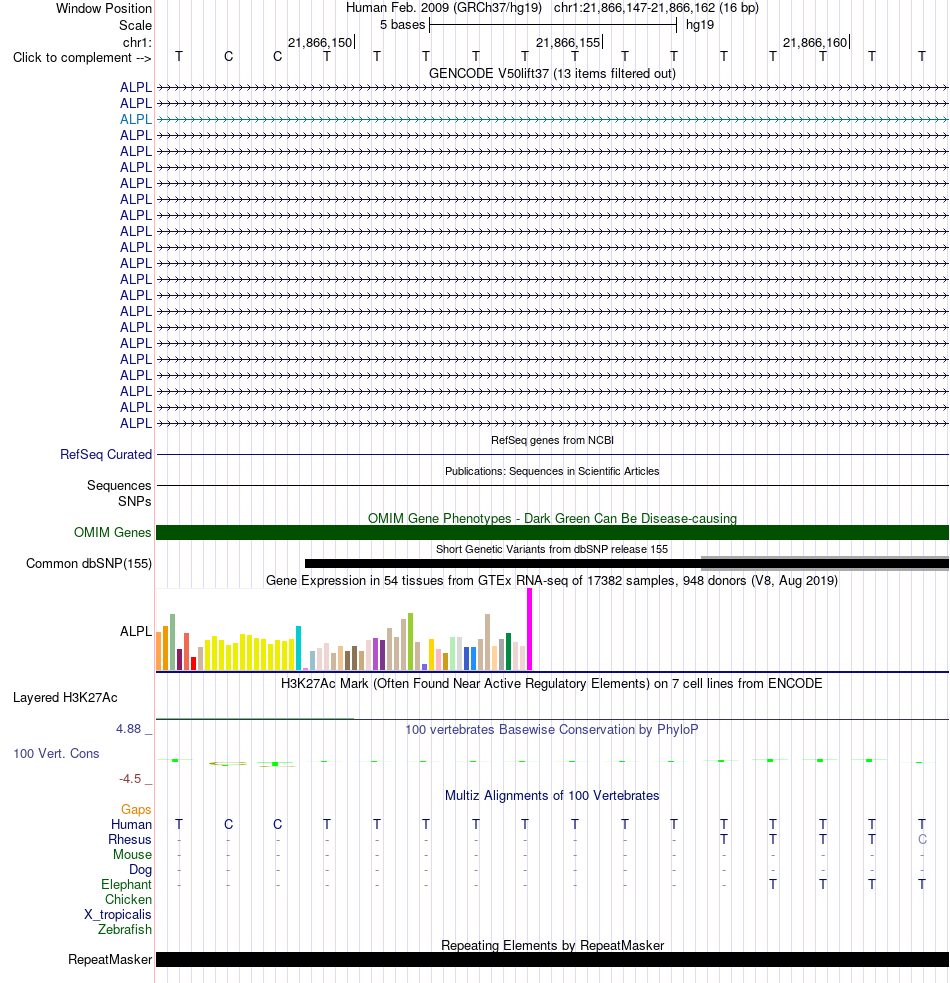The image size is (950, 983).
Task: Open the OMIM Gene Phenotypes track title
Action: (552, 518)
